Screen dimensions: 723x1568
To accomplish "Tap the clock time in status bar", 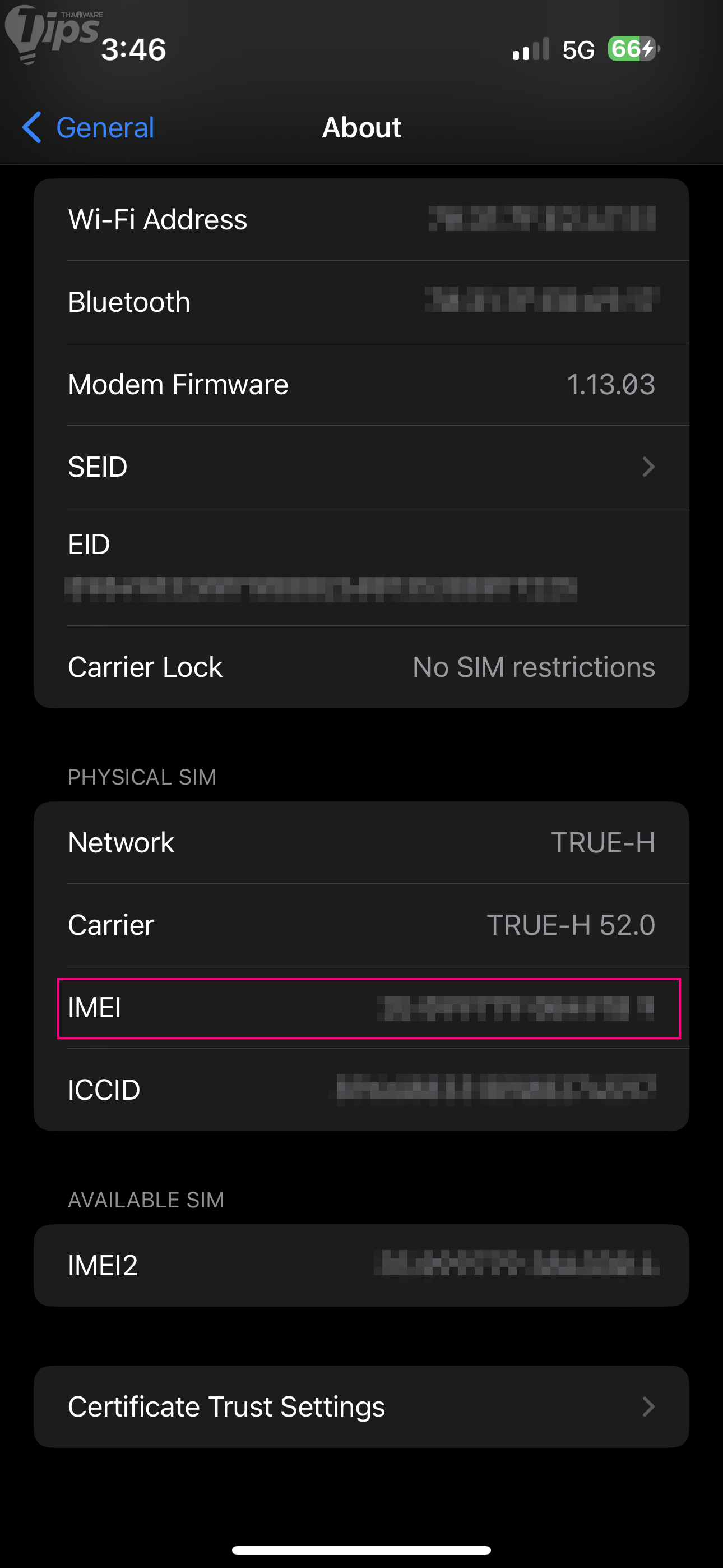I will coord(133,50).
